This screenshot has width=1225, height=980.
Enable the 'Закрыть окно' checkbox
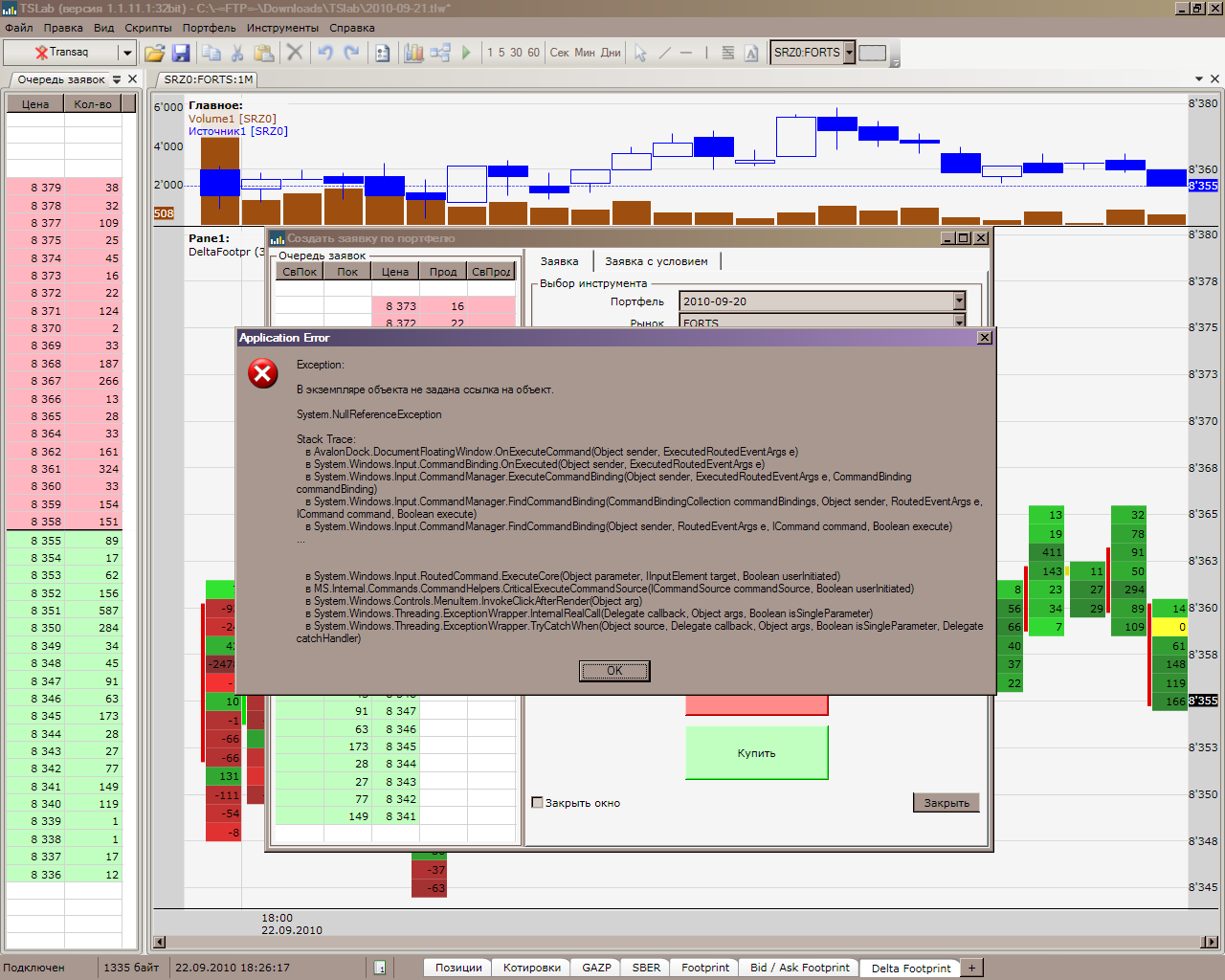pyautogui.click(x=537, y=803)
